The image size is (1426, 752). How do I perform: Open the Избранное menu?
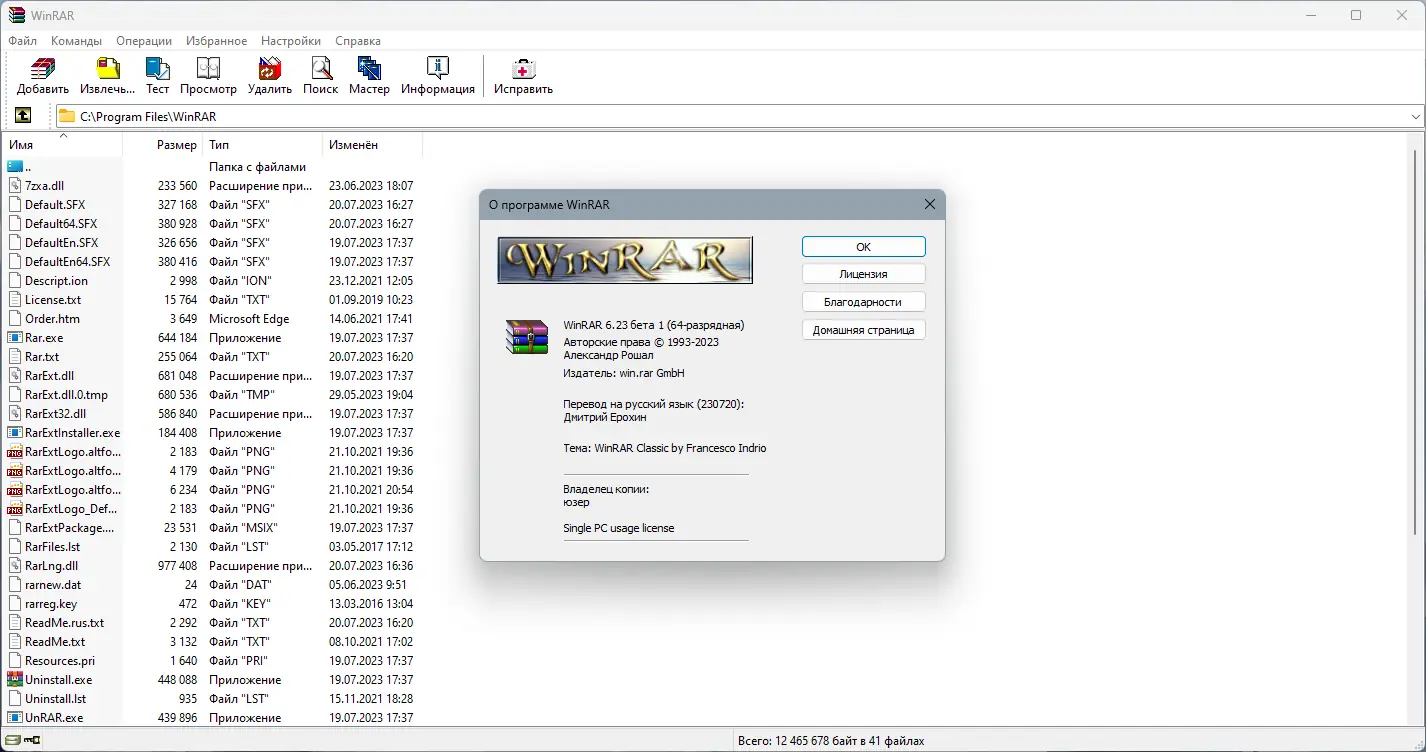click(x=216, y=41)
